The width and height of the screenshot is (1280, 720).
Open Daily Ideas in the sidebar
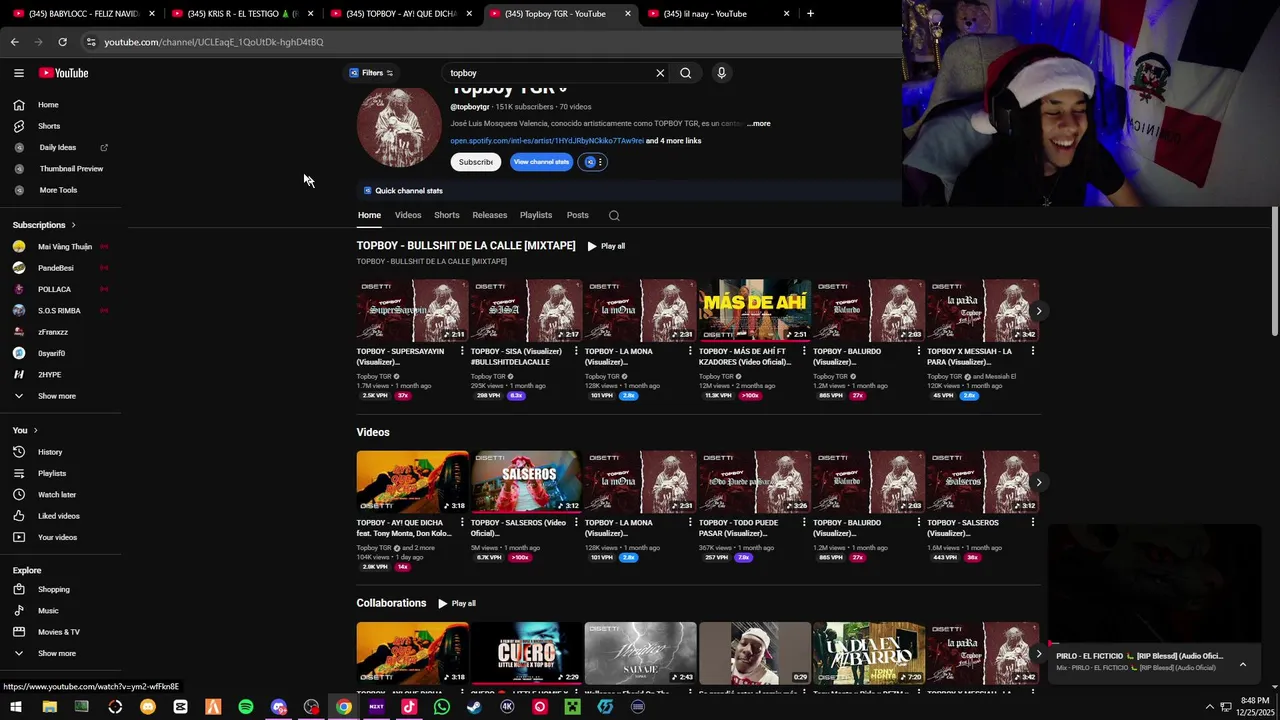click(x=57, y=147)
